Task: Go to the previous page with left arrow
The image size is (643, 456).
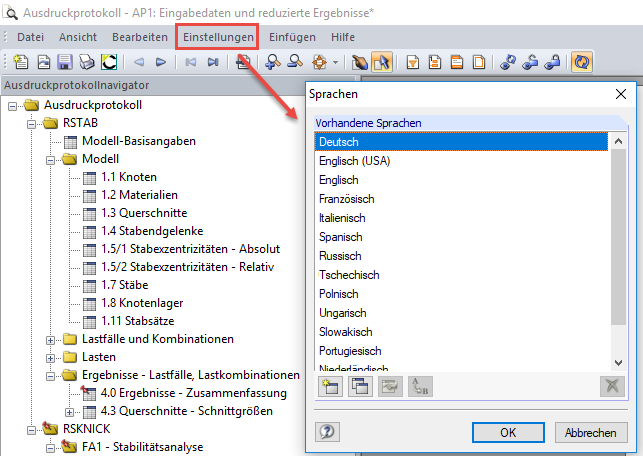Action: [139, 62]
